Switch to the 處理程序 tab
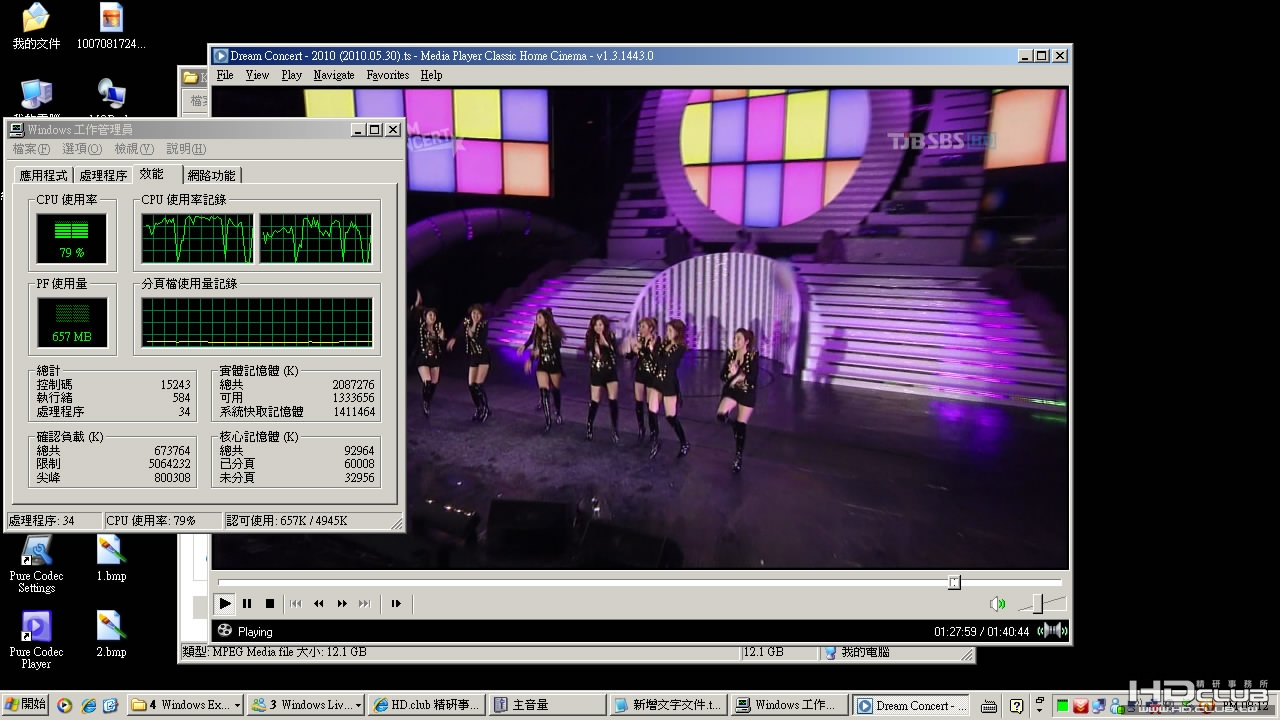 [x=103, y=176]
